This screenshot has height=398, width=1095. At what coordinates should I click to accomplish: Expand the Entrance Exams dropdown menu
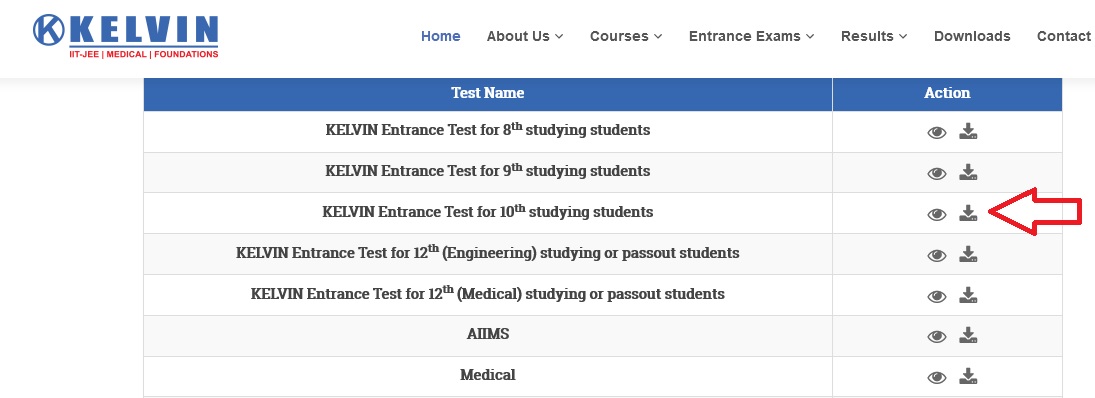[751, 36]
